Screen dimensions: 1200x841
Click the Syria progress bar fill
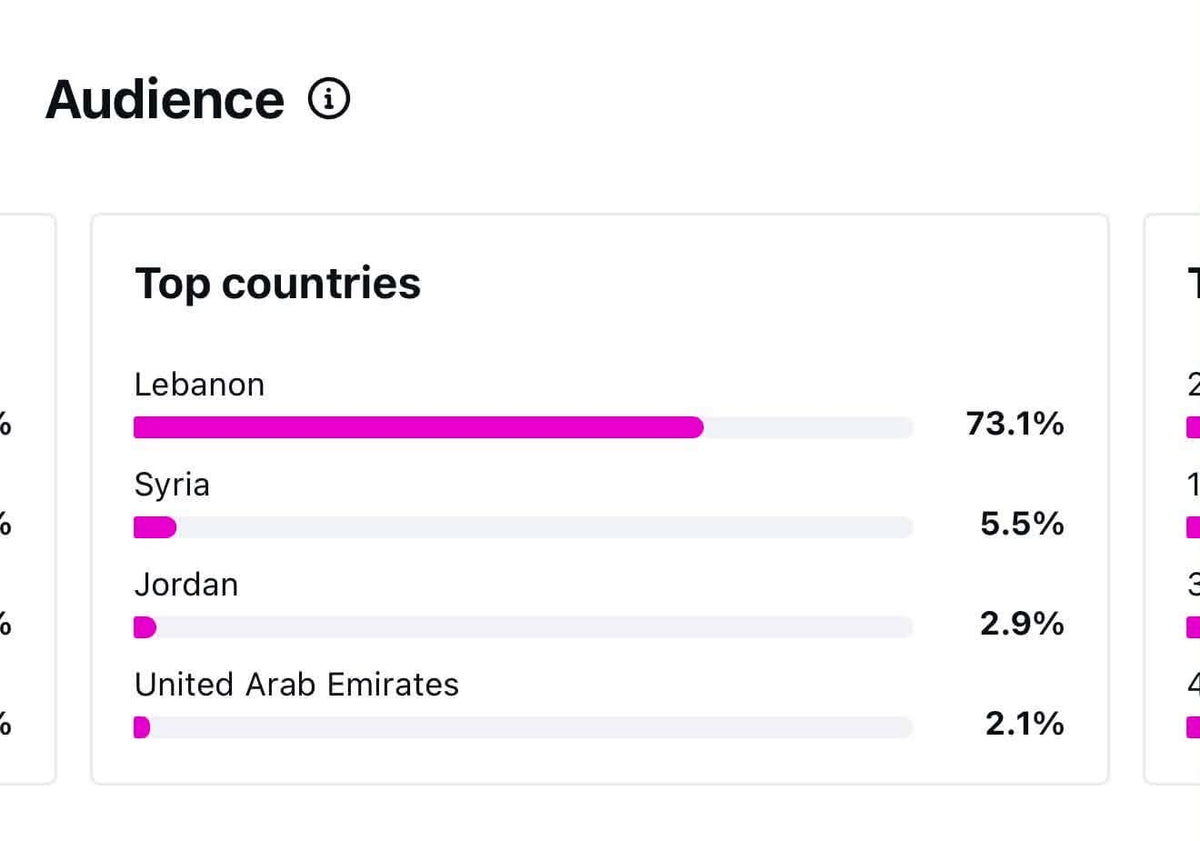coord(155,527)
